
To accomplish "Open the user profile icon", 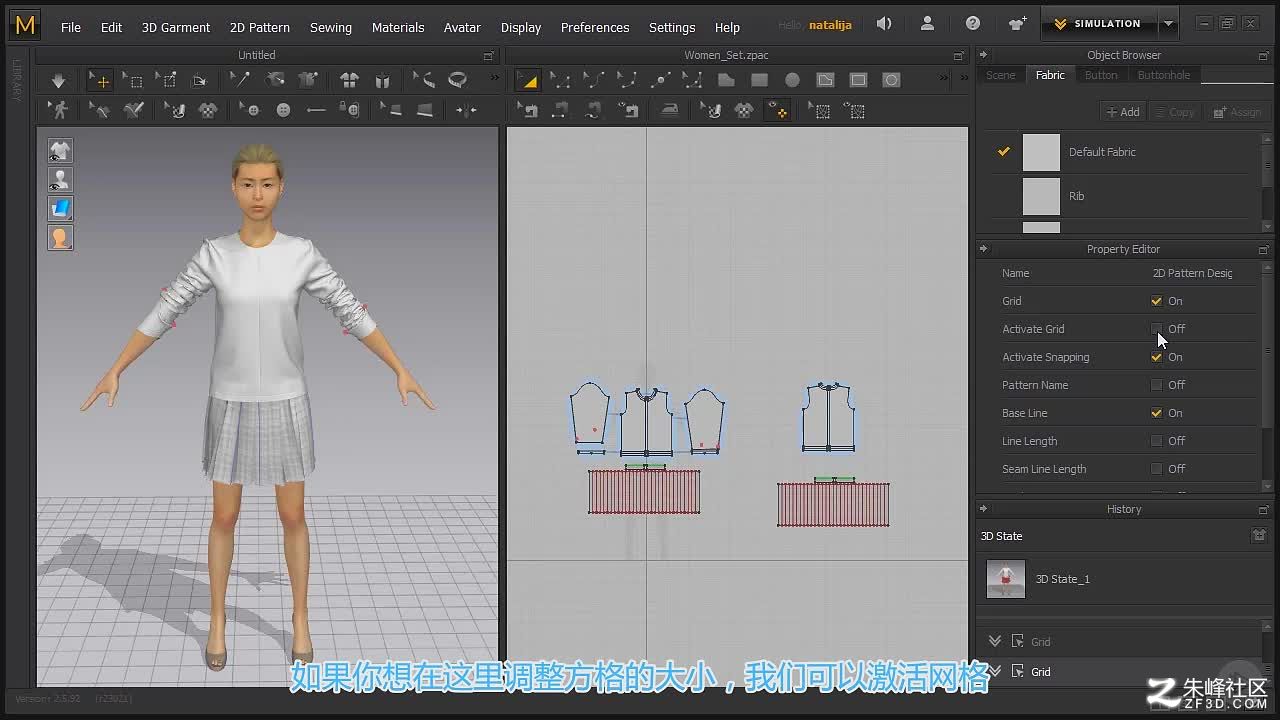I will pos(927,24).
